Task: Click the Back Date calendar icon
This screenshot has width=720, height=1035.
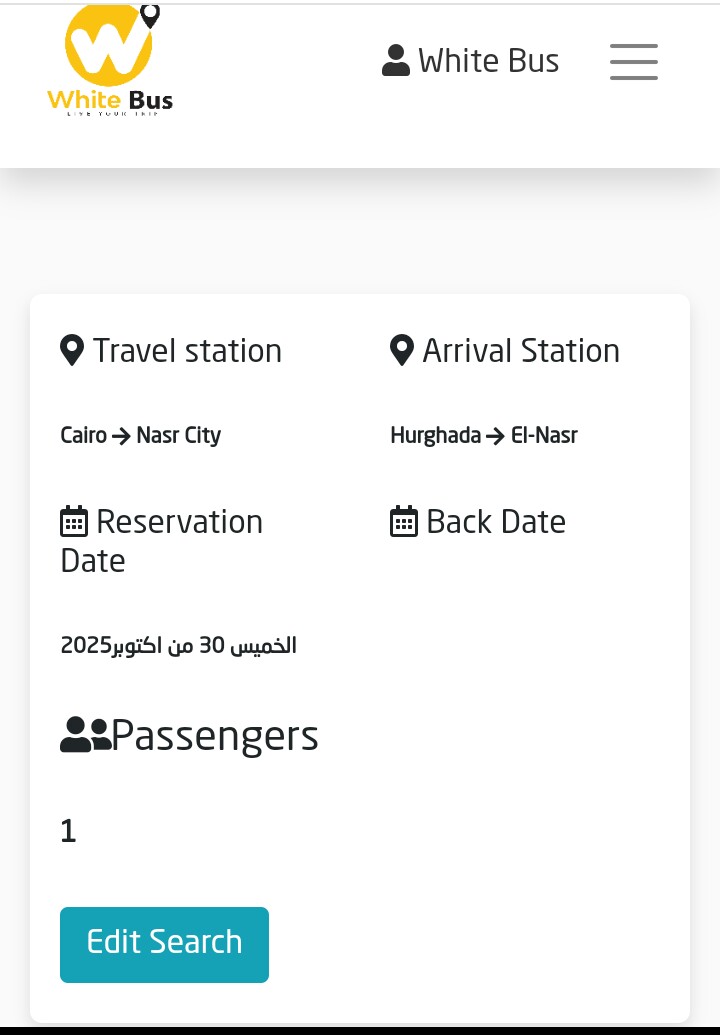Action: click(x=403, y=522)
